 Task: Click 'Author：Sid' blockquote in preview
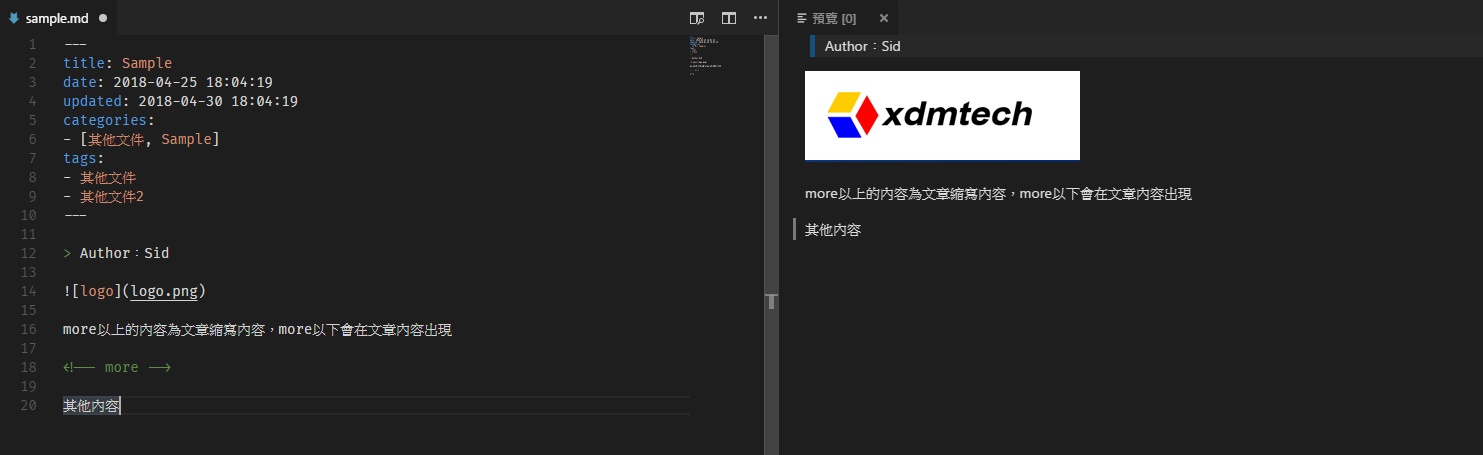[x=863, y=46]
